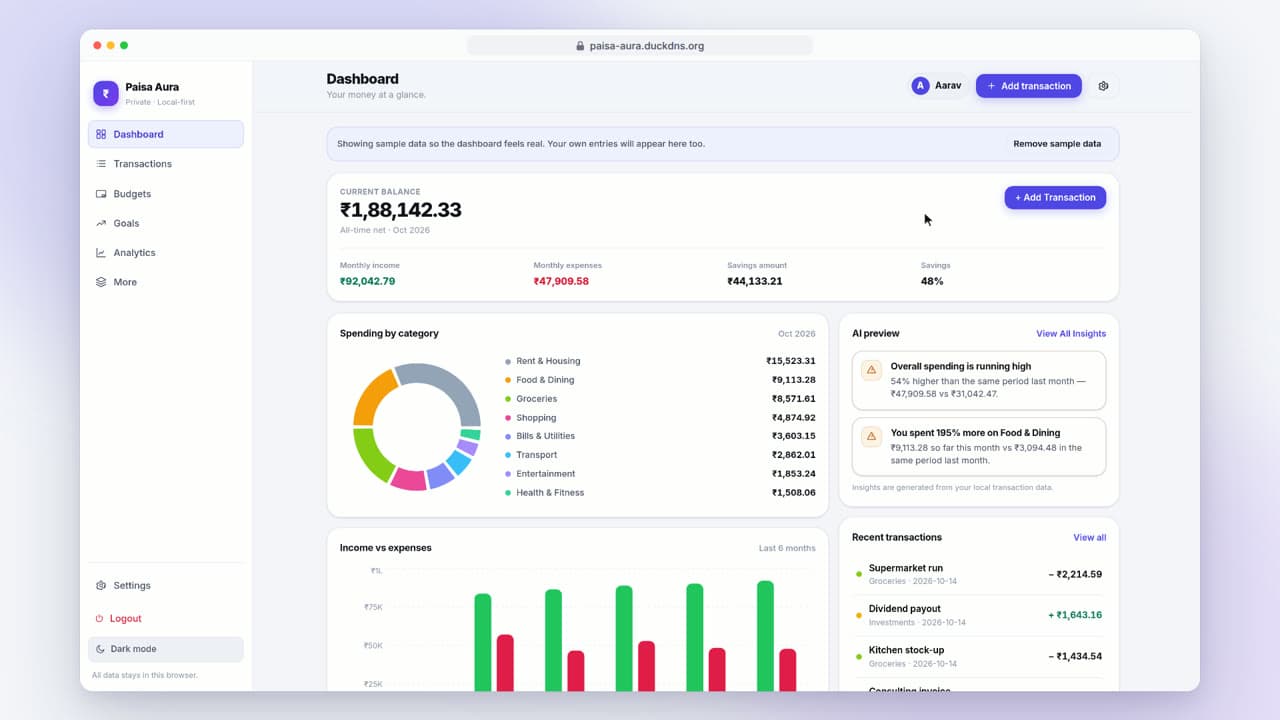Click the Entertainment category label
Screen dimensions: 1280x720
pos(546,474)
